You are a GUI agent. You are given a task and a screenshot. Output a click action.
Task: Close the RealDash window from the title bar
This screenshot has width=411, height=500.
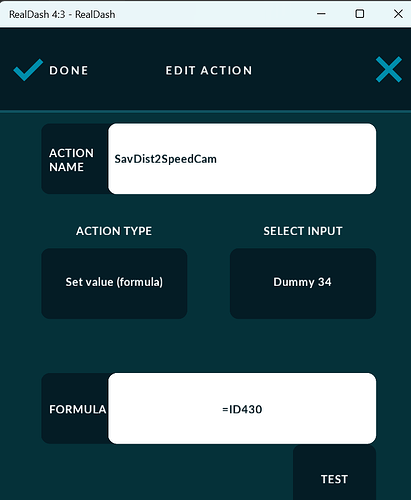(398, 14)
